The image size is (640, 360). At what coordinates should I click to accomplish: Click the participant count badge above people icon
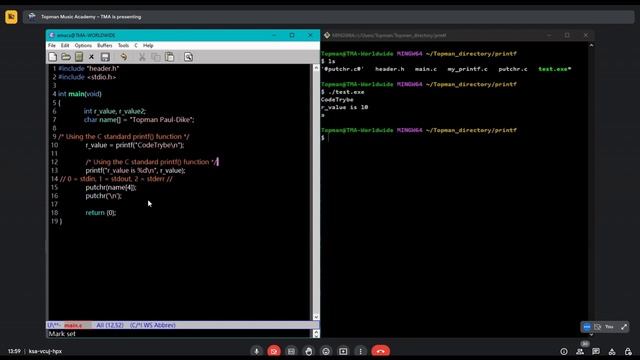coord(584,344)
